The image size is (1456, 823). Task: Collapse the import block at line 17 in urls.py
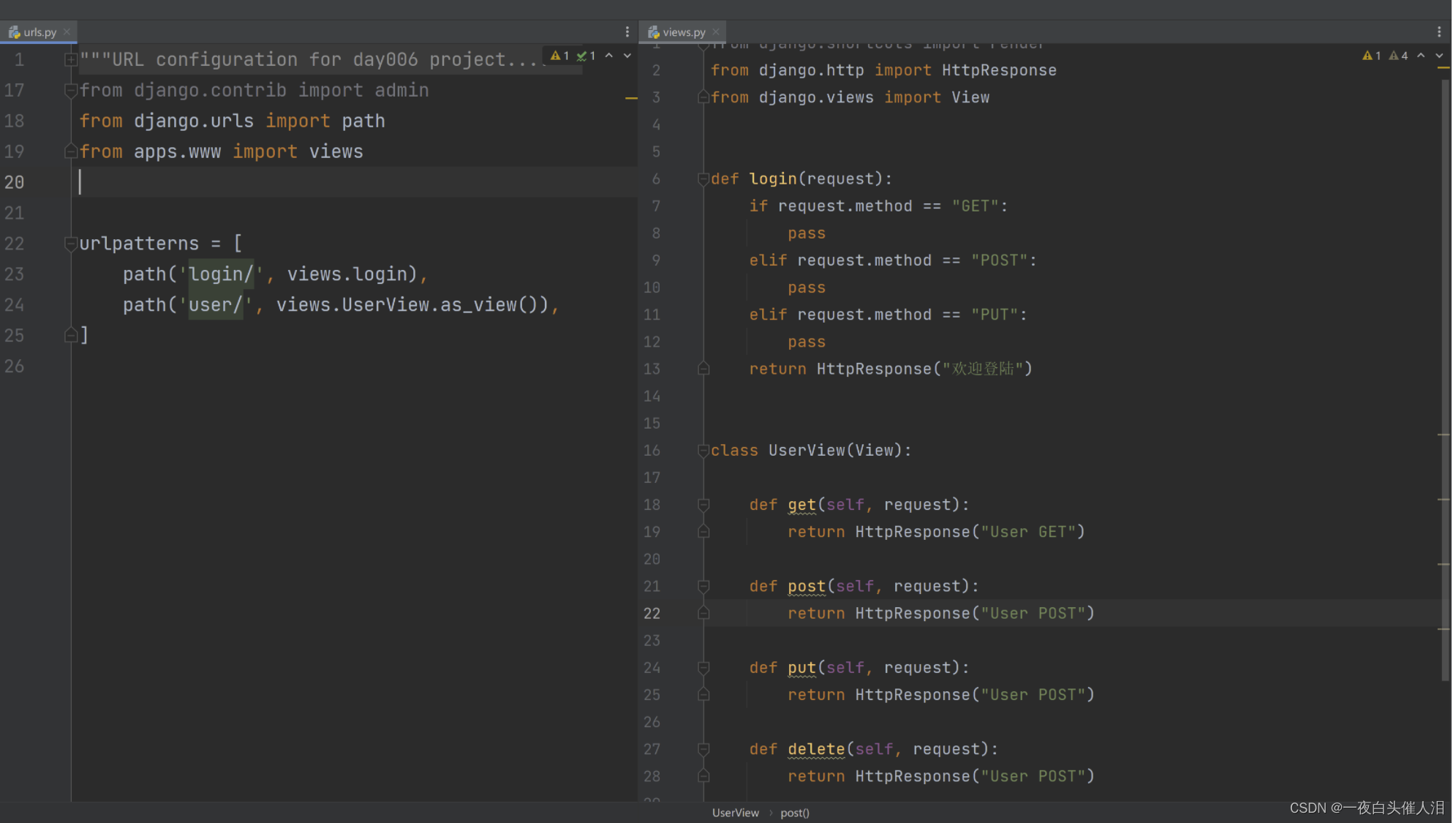click(x=70, y=90)
